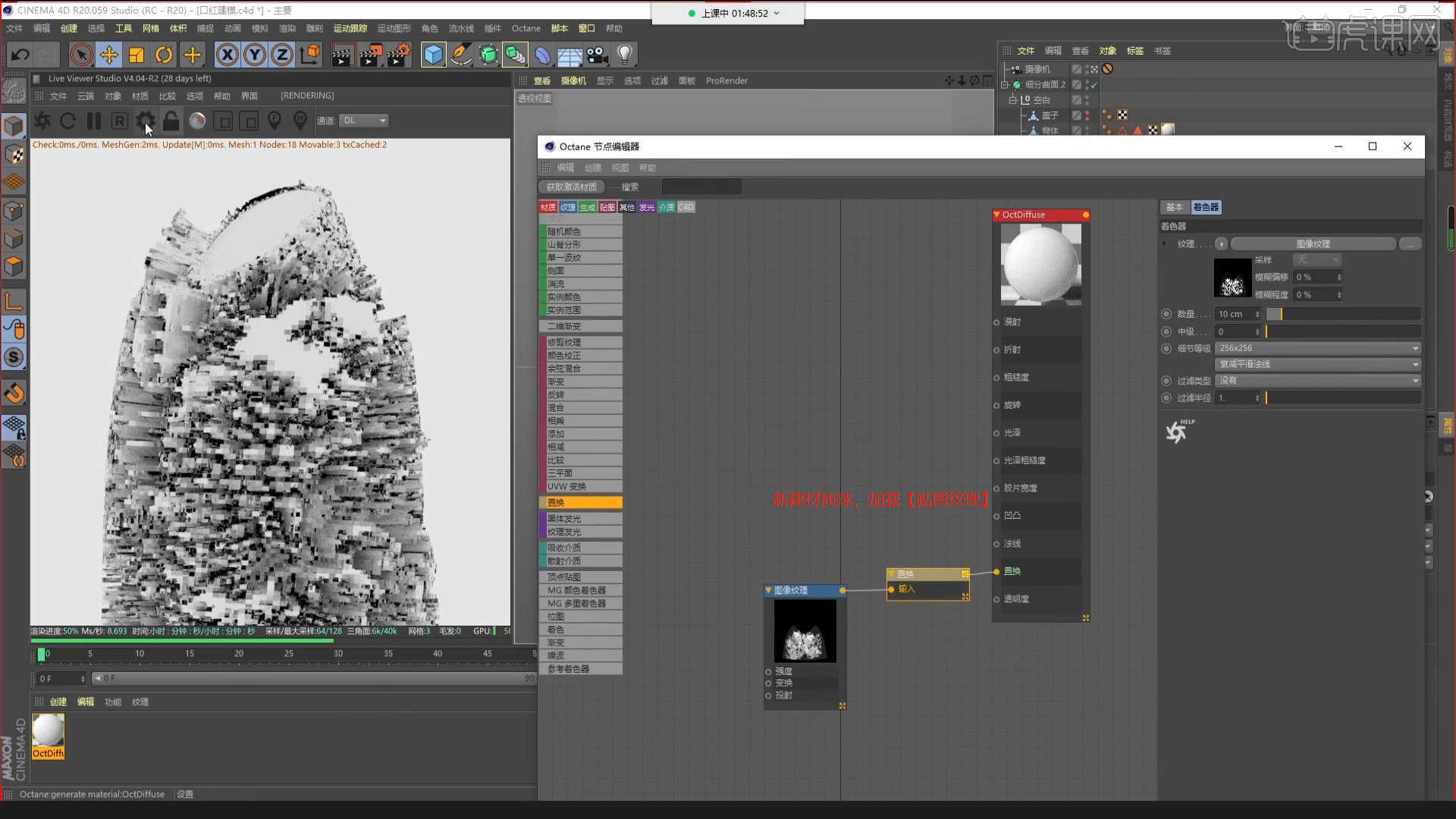
Task: Toggle the 数量 animation radio dot
Action: 1166,314
